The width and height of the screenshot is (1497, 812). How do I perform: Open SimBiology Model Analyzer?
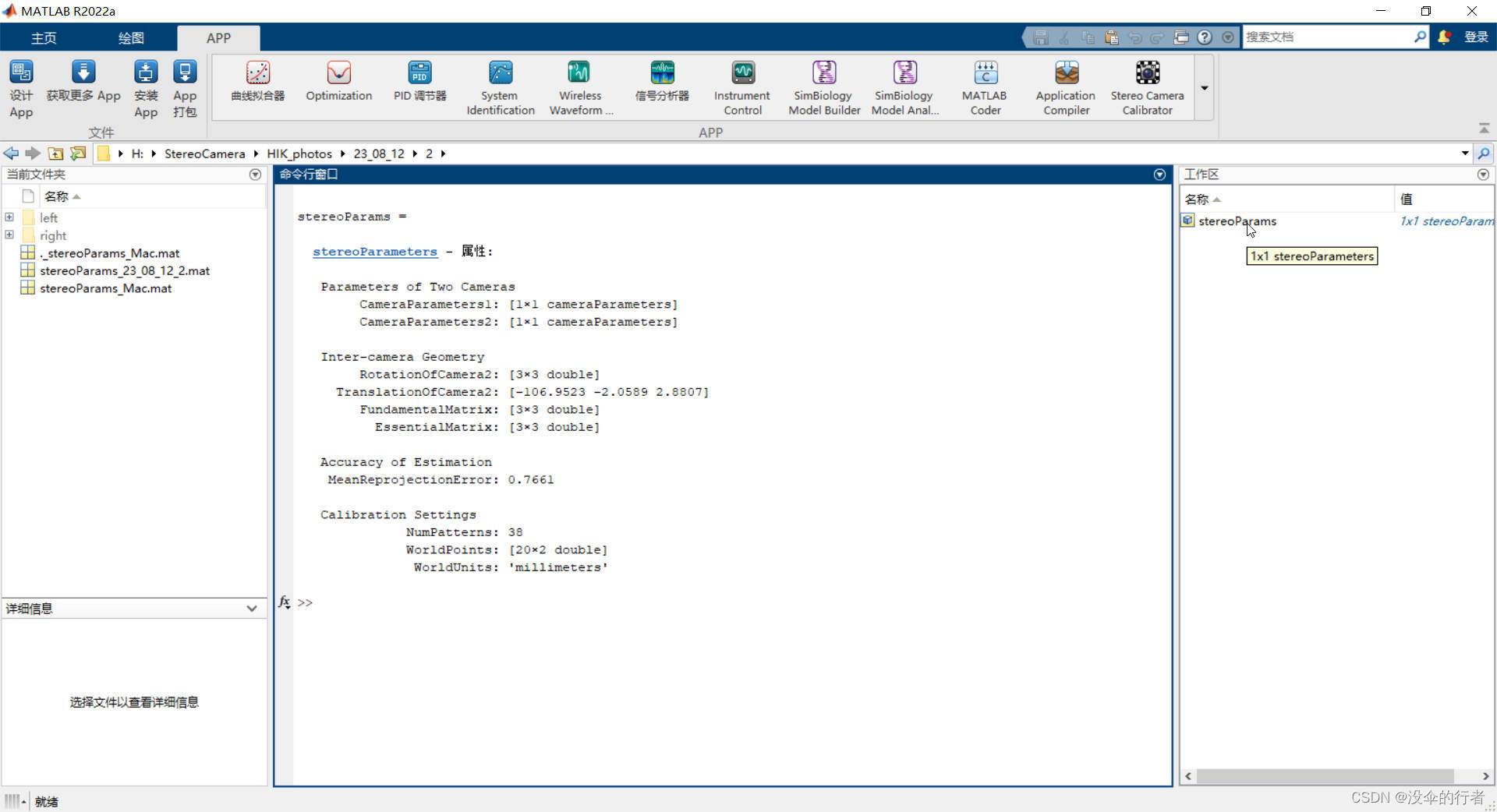pyautogui.click(x=904, y=88)
